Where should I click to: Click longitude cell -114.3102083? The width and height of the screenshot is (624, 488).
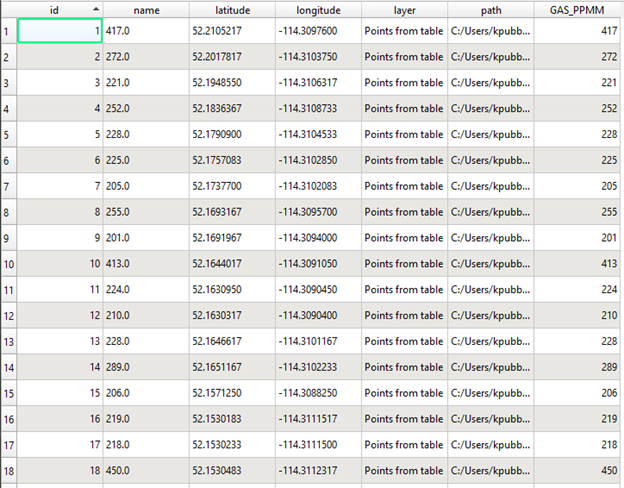[x=318, y=186]
